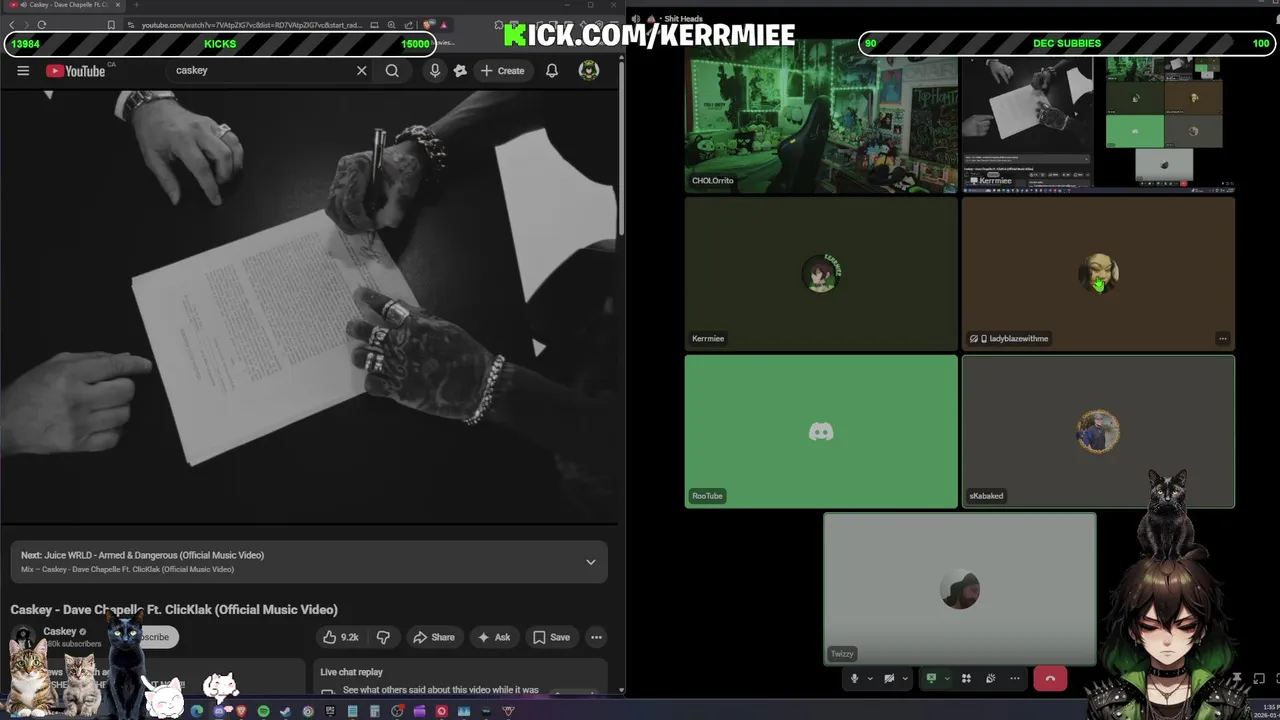Screen dimensions: 1280x720
Task: Select the Twizzy participant tile
Action: pyautogui.click(x=960, y=589)
